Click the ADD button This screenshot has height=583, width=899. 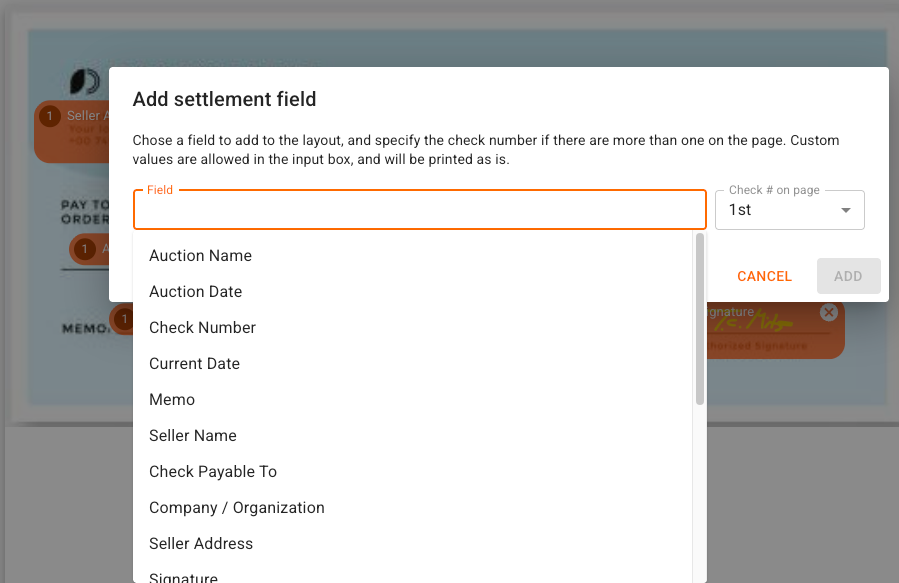(848, 276)
